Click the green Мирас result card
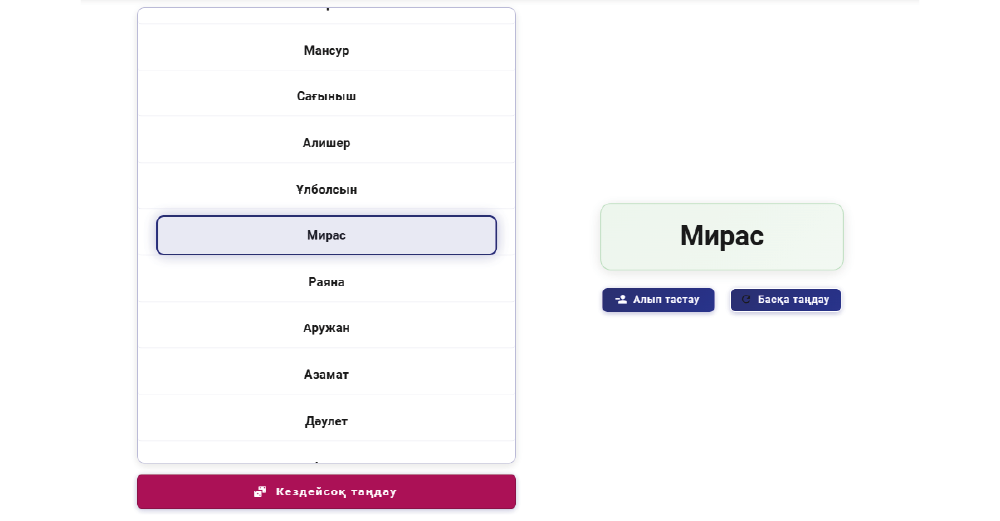The image size is (1000, 521). [722, 237]
